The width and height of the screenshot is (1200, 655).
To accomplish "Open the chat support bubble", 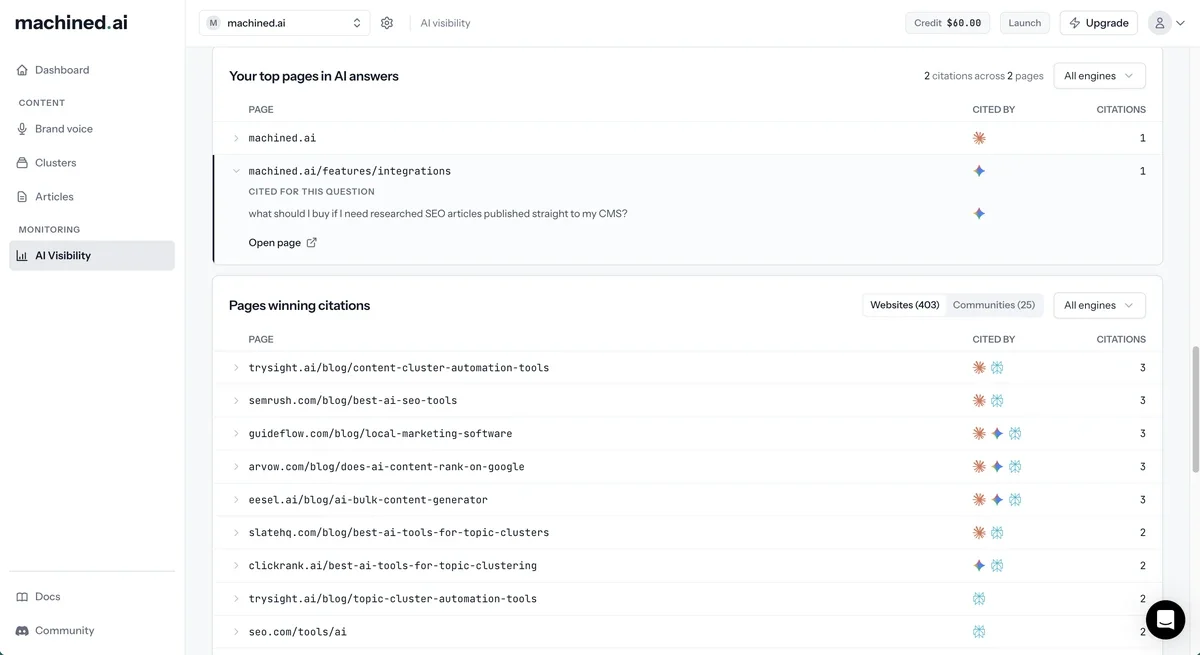I will click(1165, 620).
